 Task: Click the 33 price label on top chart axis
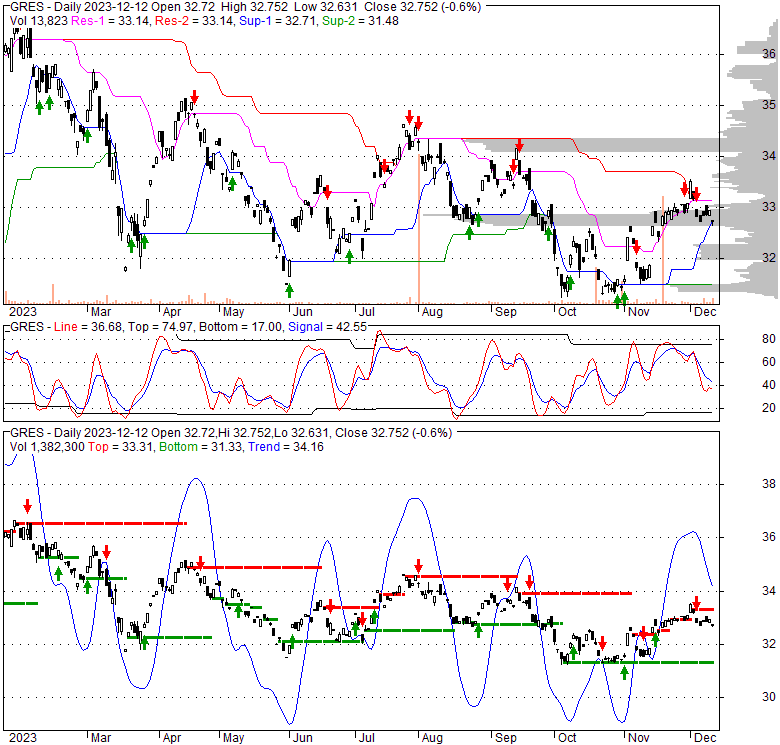coord(769,207)
